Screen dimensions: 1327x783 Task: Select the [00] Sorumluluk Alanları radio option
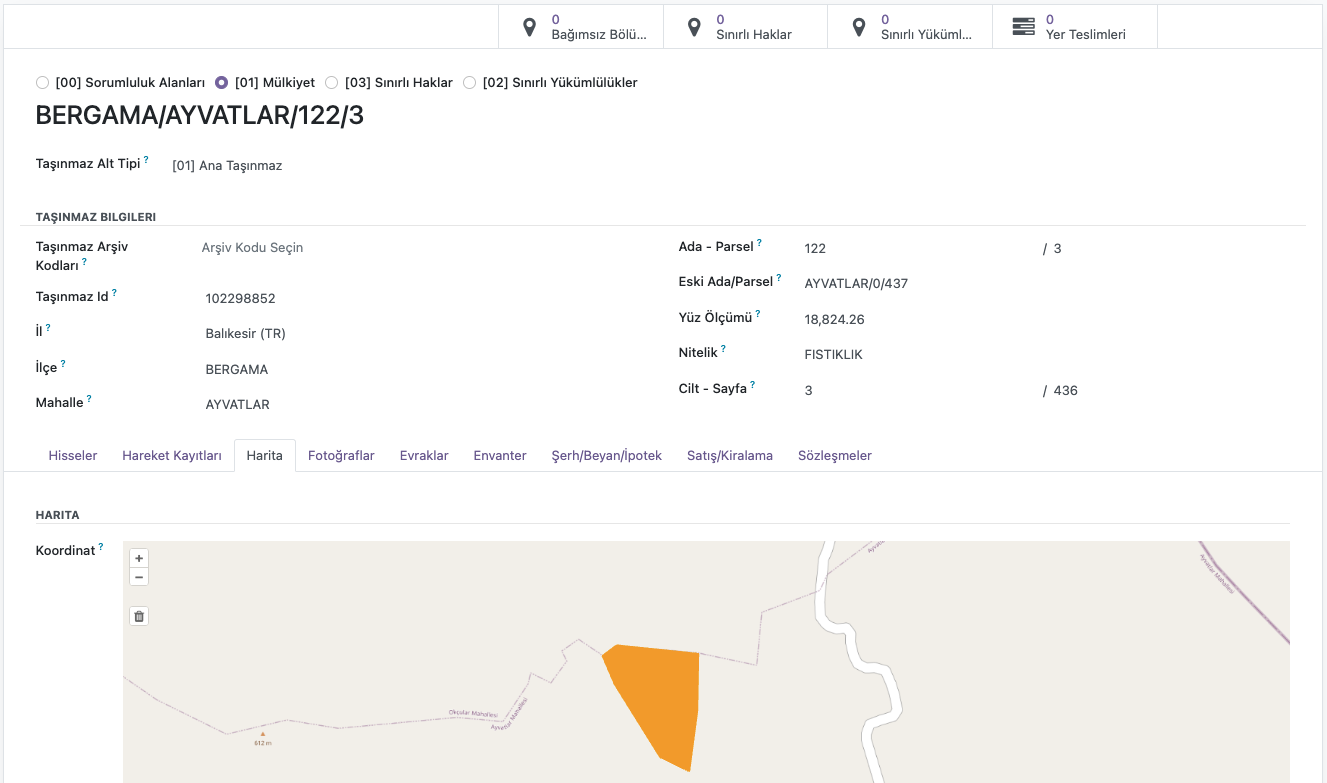point(42,83)
